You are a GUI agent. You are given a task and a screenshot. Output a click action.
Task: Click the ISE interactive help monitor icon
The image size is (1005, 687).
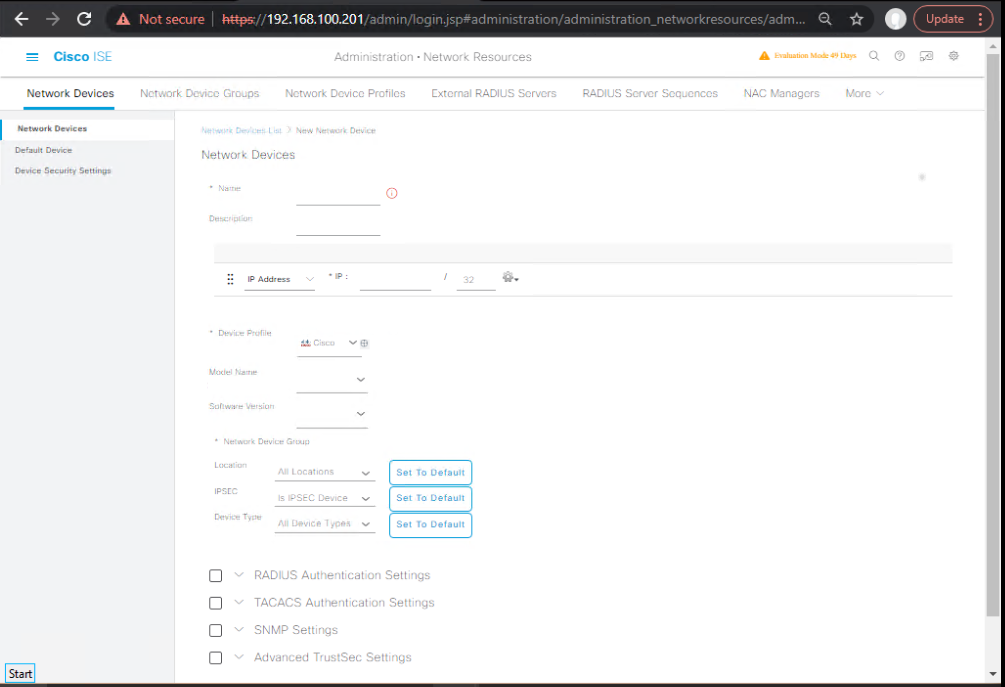tap(926, 56)
